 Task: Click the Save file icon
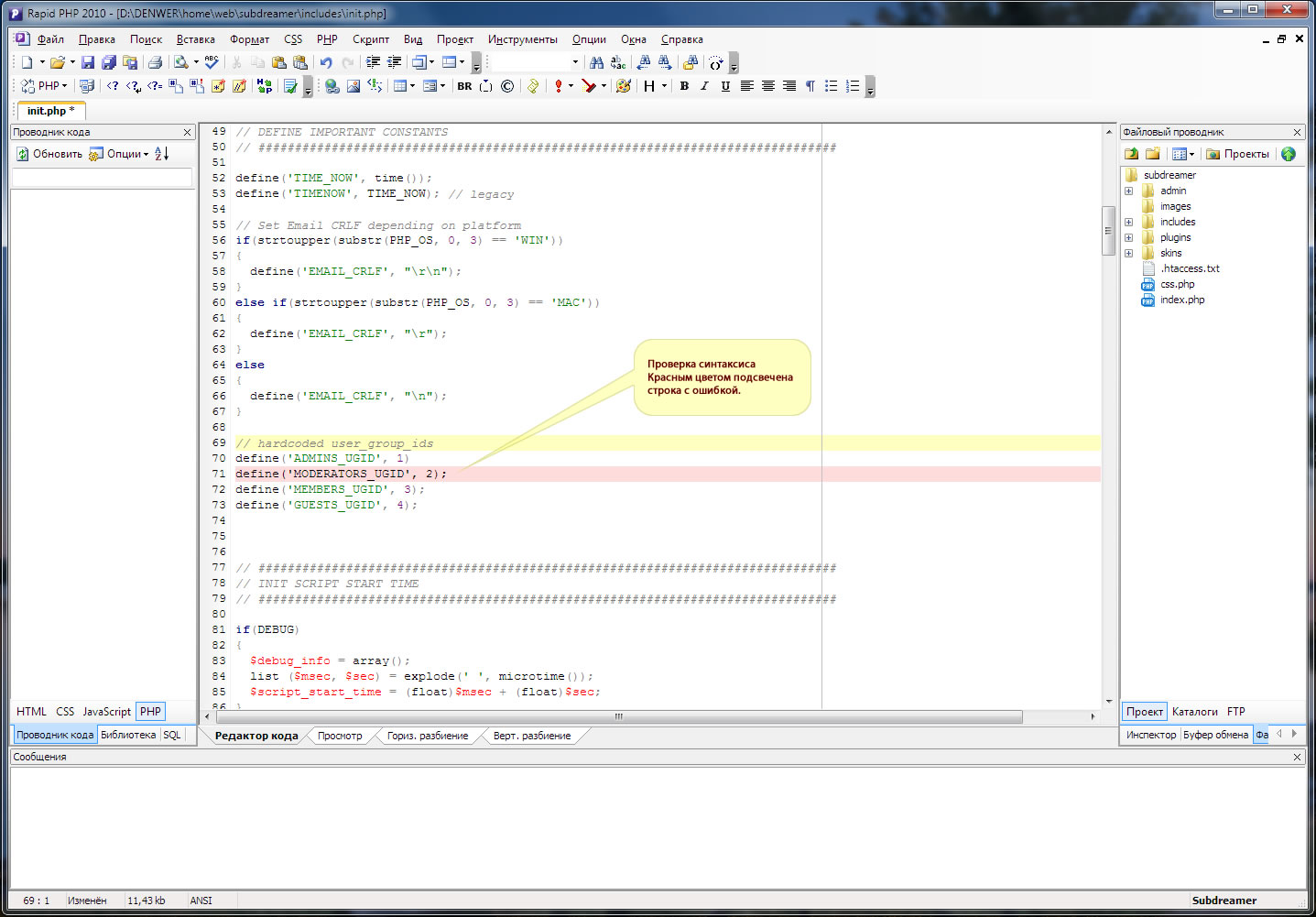tap(88, 62)
